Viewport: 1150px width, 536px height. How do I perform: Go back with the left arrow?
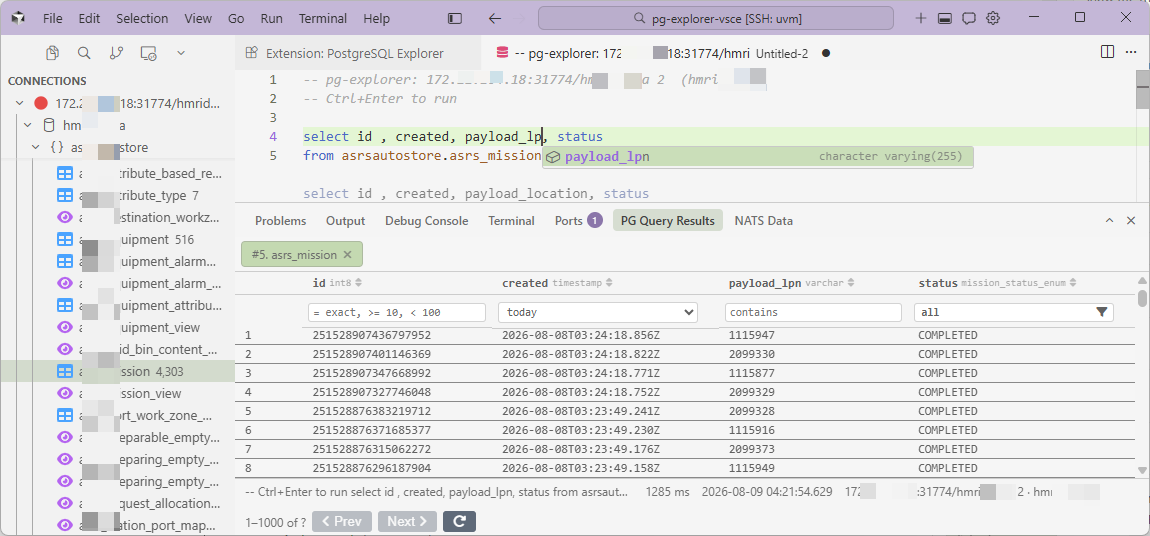495,18
